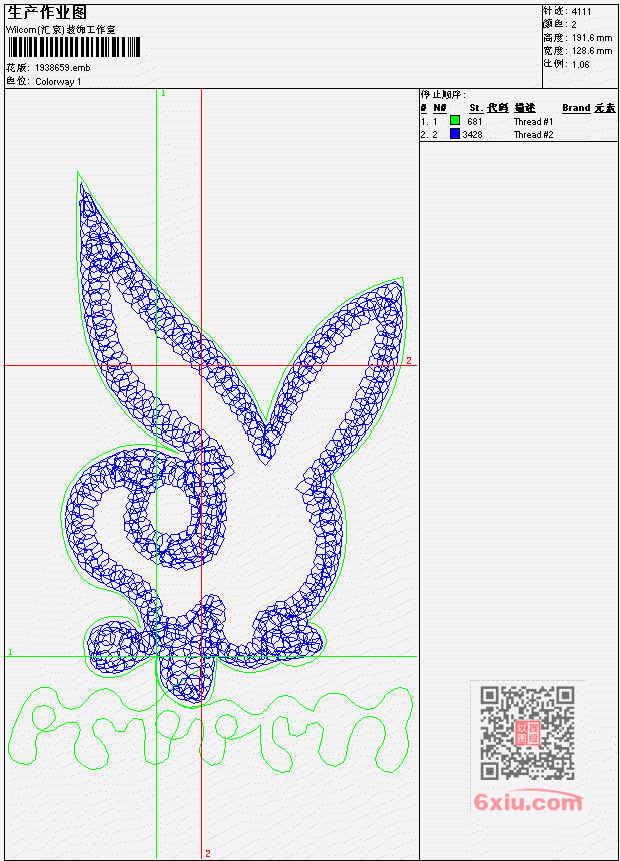
Task: Click the 'St.' column header
Action: tap(476, 108)
